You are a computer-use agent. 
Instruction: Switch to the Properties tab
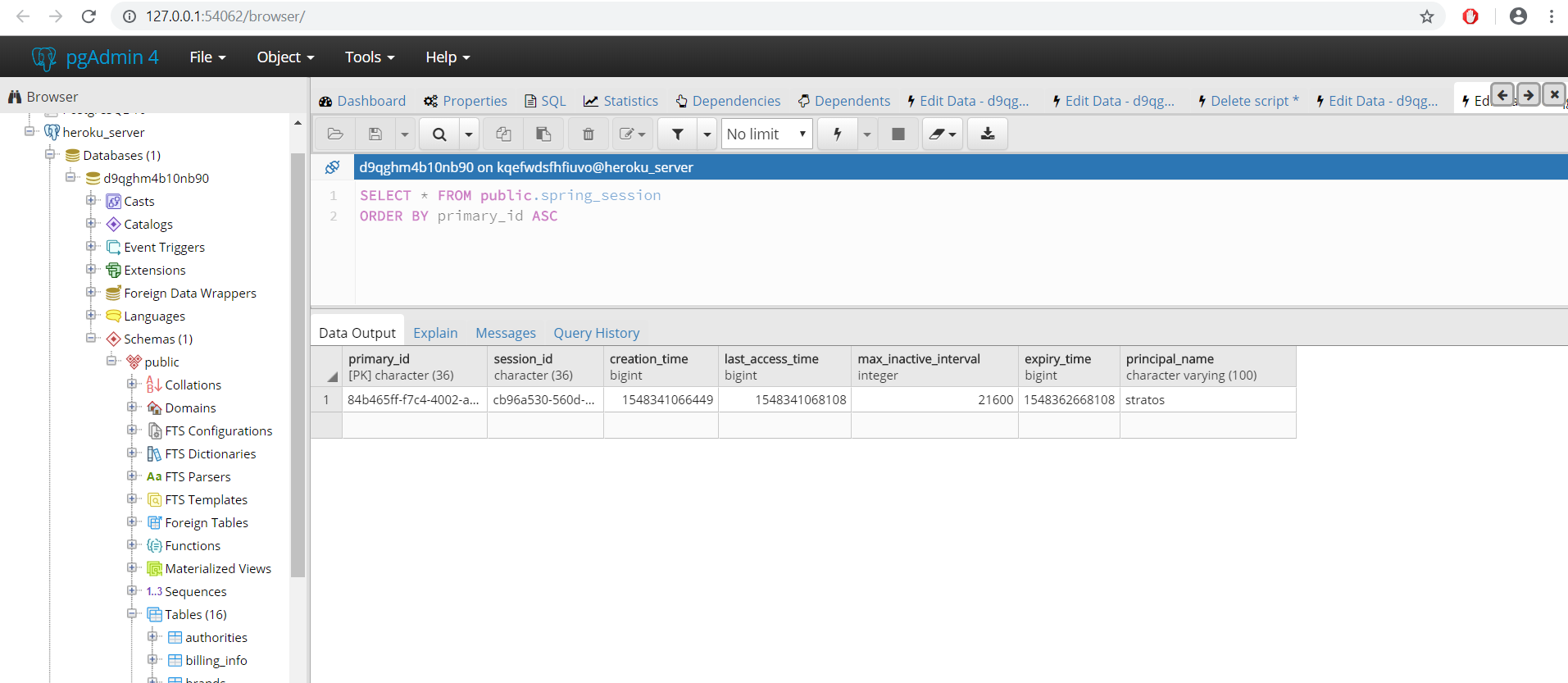466,101
